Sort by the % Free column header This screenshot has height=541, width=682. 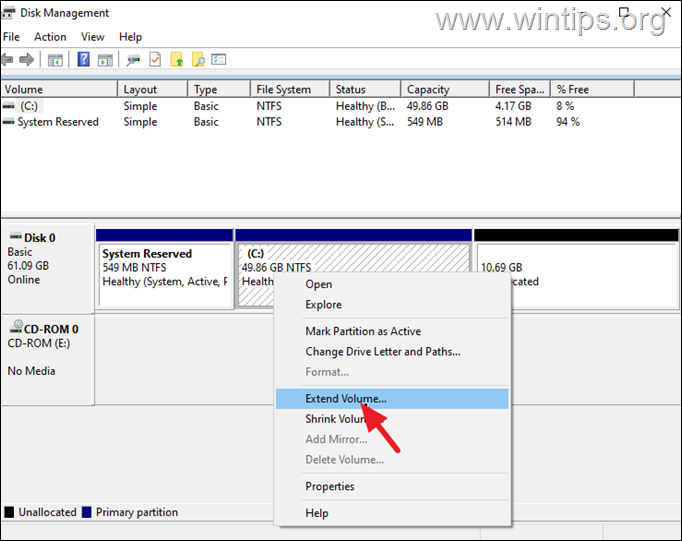(592, 89)
